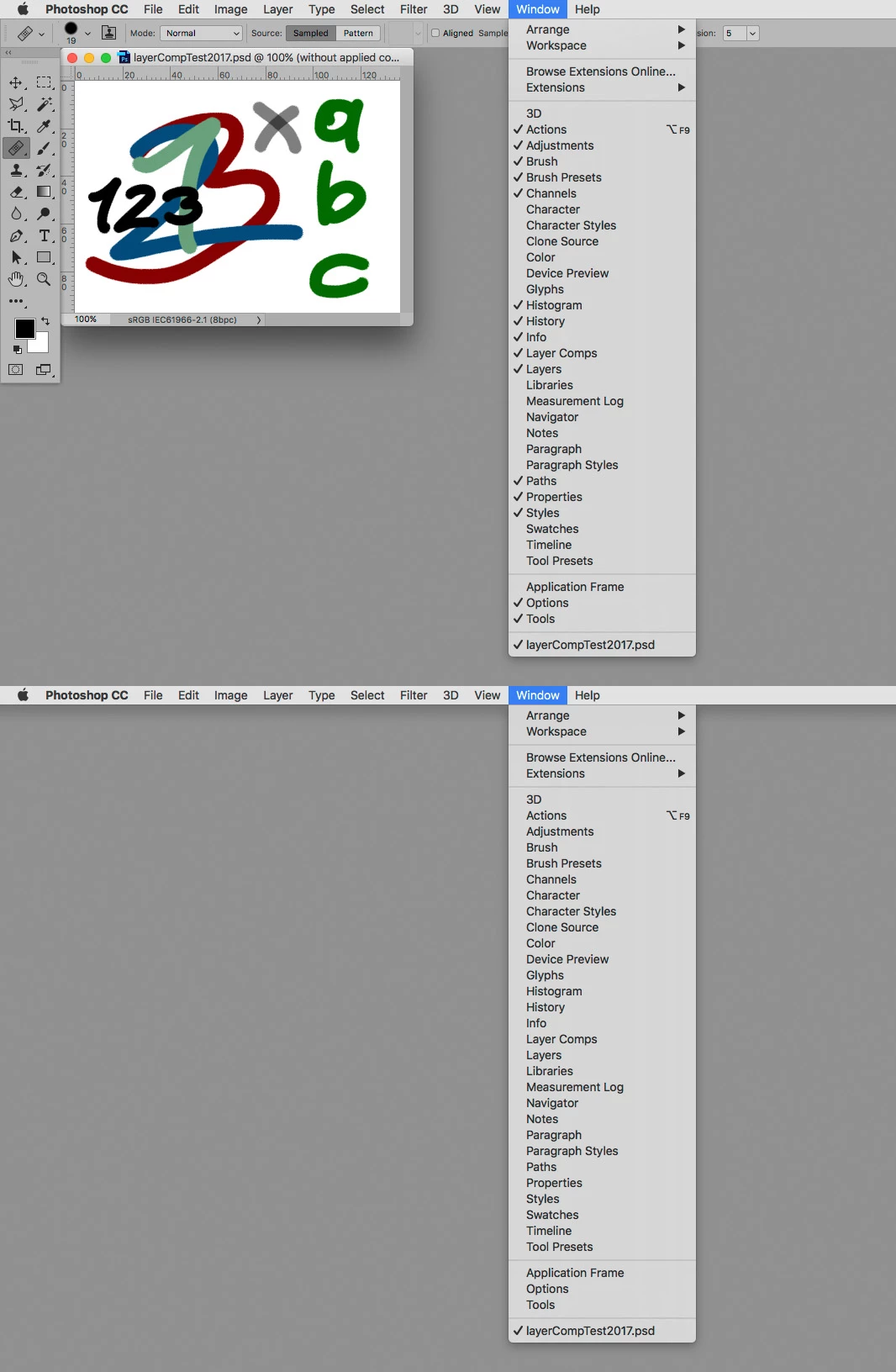
Task: Select the Magic Wand tool
Action: [x=44, y=104]
